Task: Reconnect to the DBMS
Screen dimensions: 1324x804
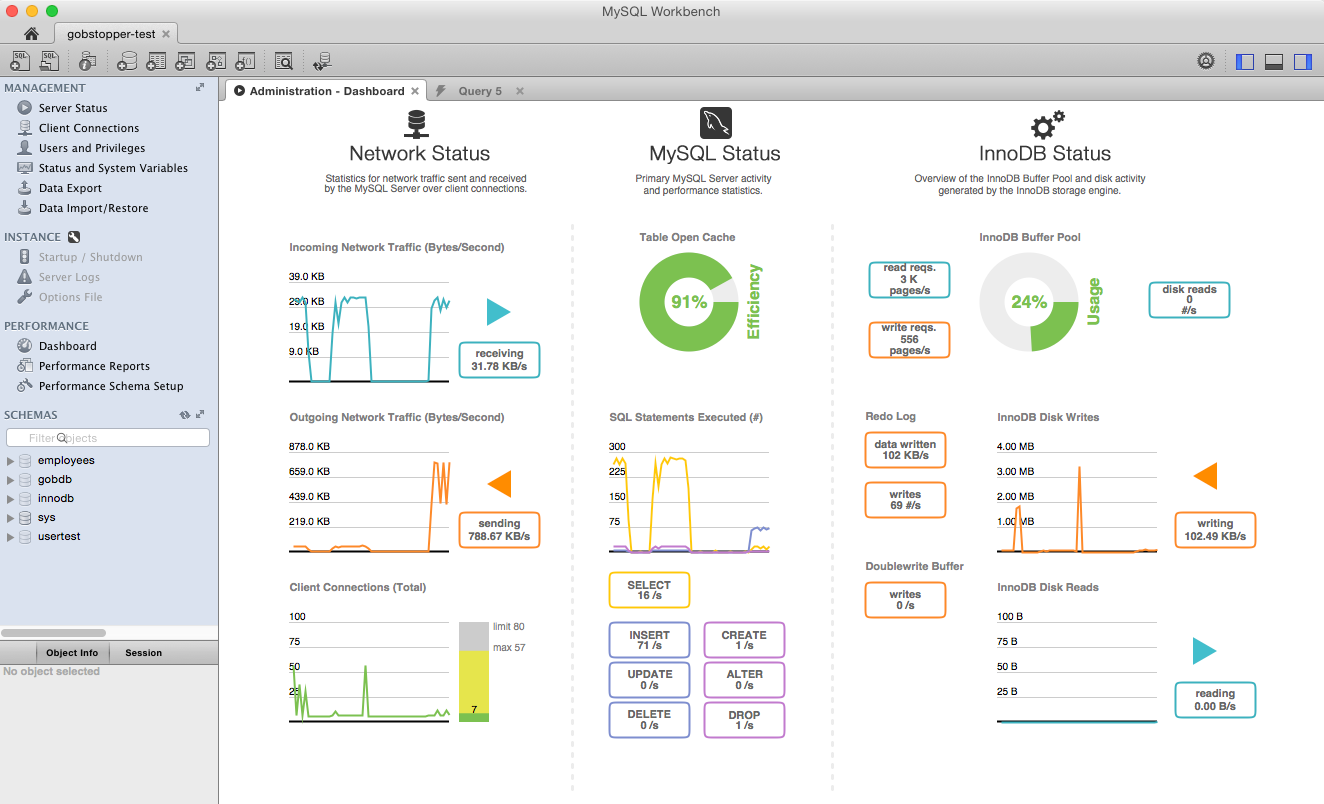Action: (321, 60)
